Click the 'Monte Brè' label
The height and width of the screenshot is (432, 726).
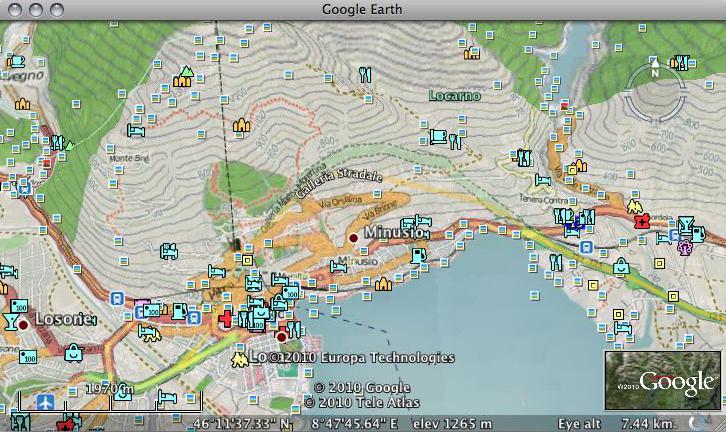[129, 158]
